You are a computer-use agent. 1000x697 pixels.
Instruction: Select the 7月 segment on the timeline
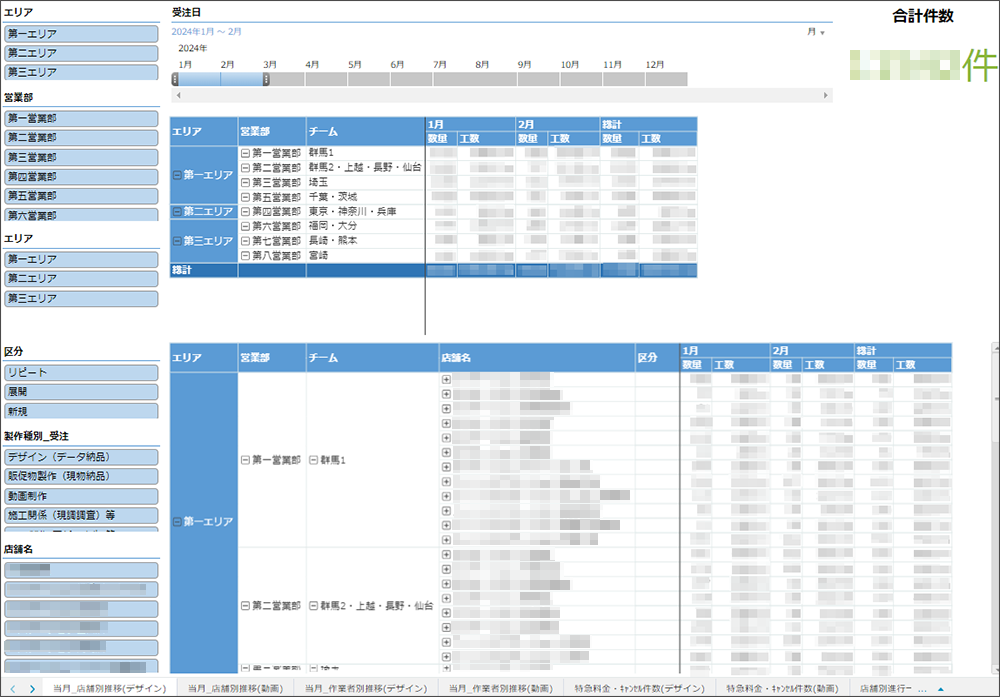454,79
